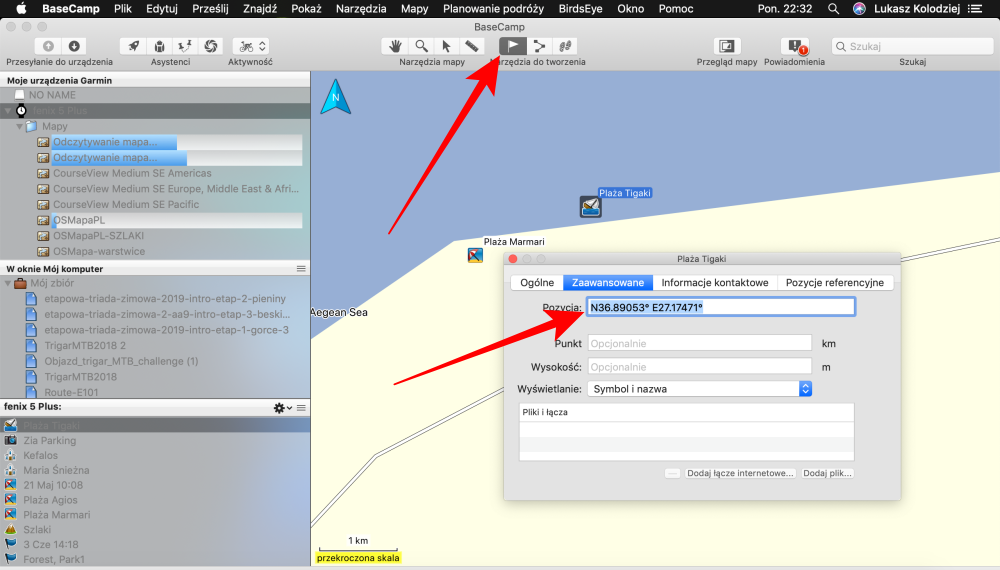Click the north compass arrow on the map
Viewport: 1000px width, 570px height.
335,97
